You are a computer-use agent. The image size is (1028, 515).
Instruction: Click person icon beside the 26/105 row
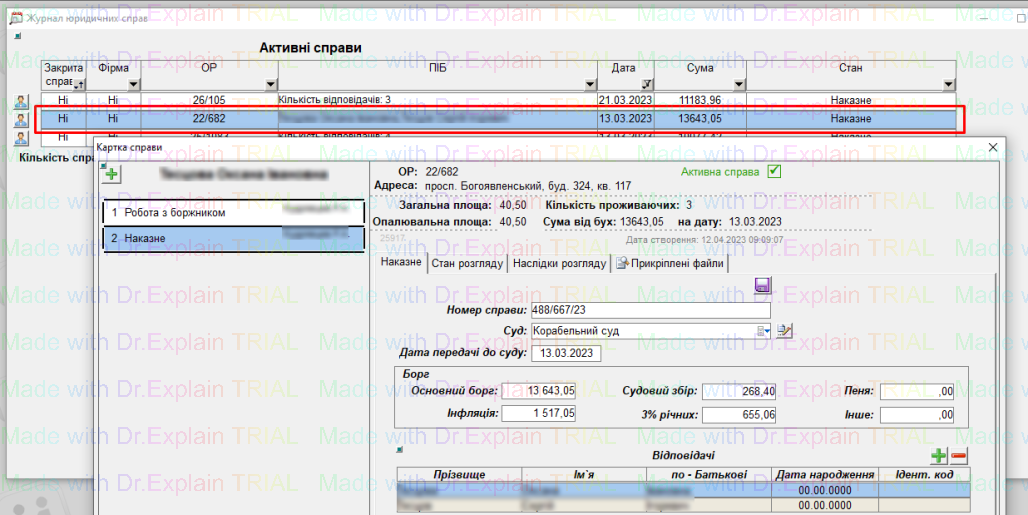tap(21, 101)
